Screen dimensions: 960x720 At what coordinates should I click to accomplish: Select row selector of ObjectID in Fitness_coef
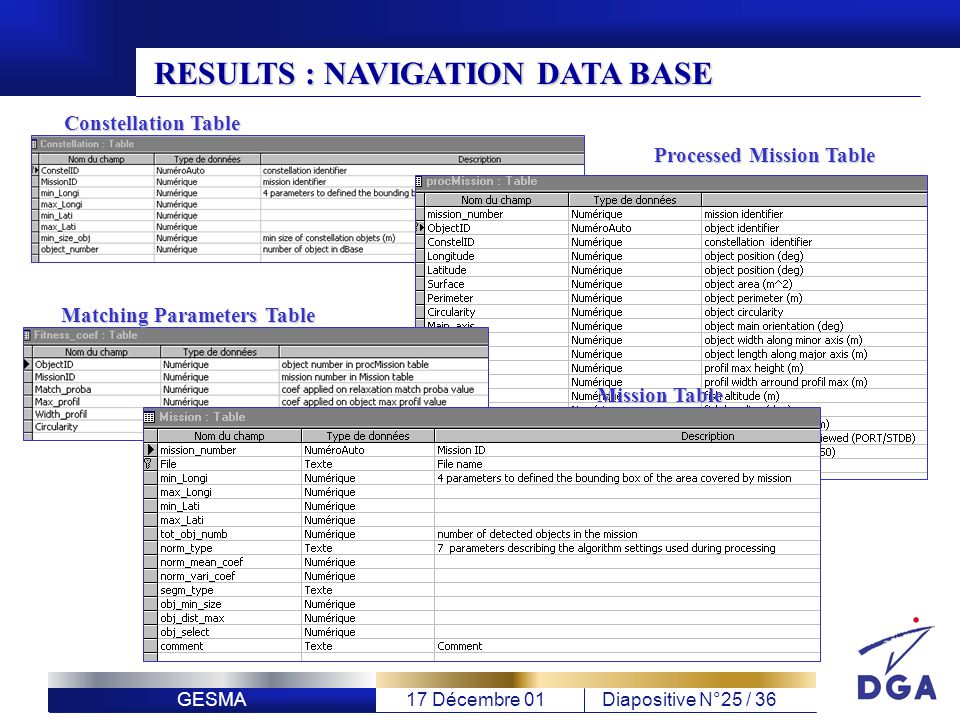coord(27,364)
